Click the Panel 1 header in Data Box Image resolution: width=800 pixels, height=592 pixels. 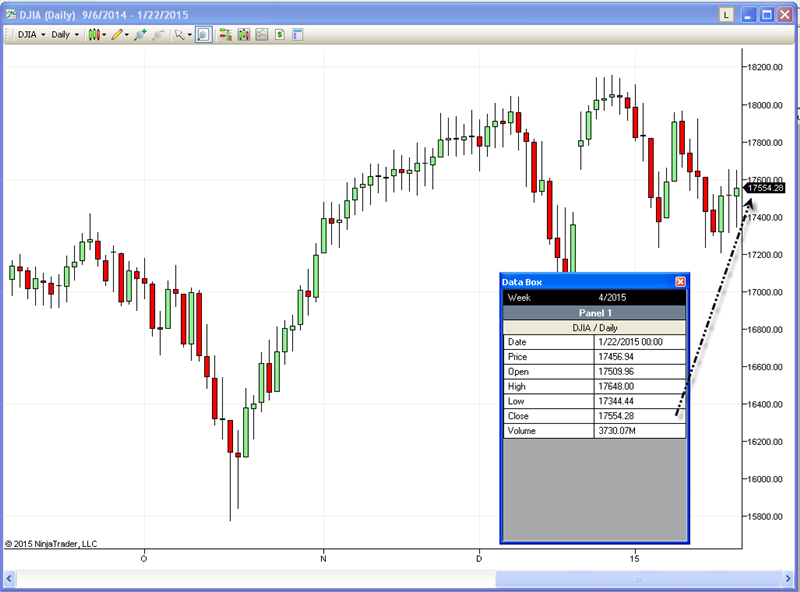594,313
